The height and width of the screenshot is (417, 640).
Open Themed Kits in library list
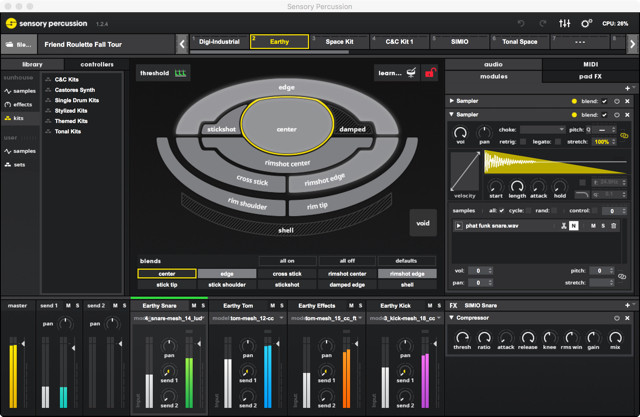71,121
